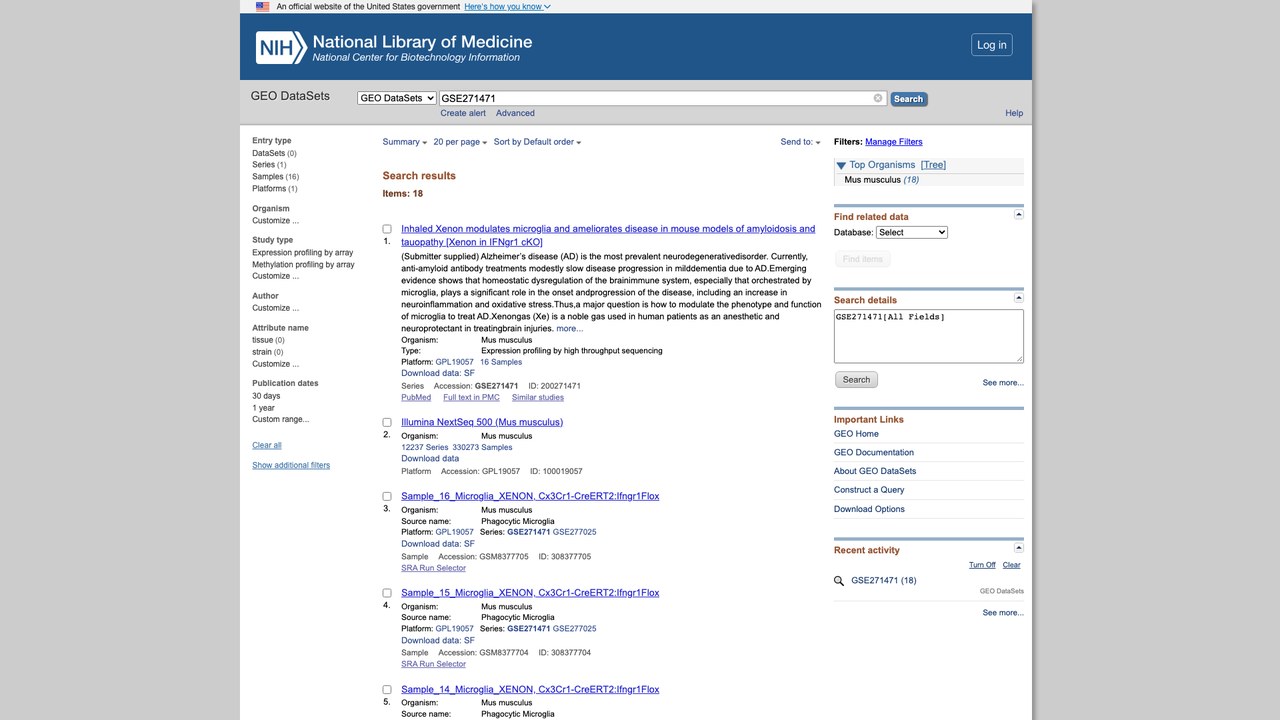This screenshot has width=1280, height=720.
Task: Collapse the Recent activity panel
Action: click(x=1019, y=548)
